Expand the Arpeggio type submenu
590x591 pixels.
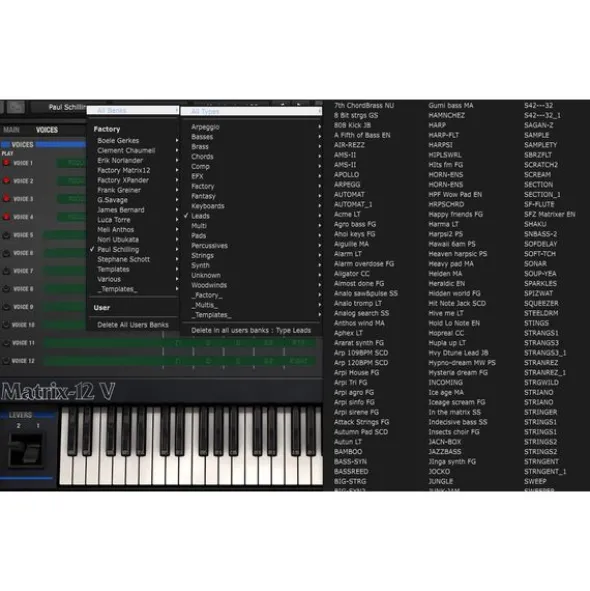251,127
